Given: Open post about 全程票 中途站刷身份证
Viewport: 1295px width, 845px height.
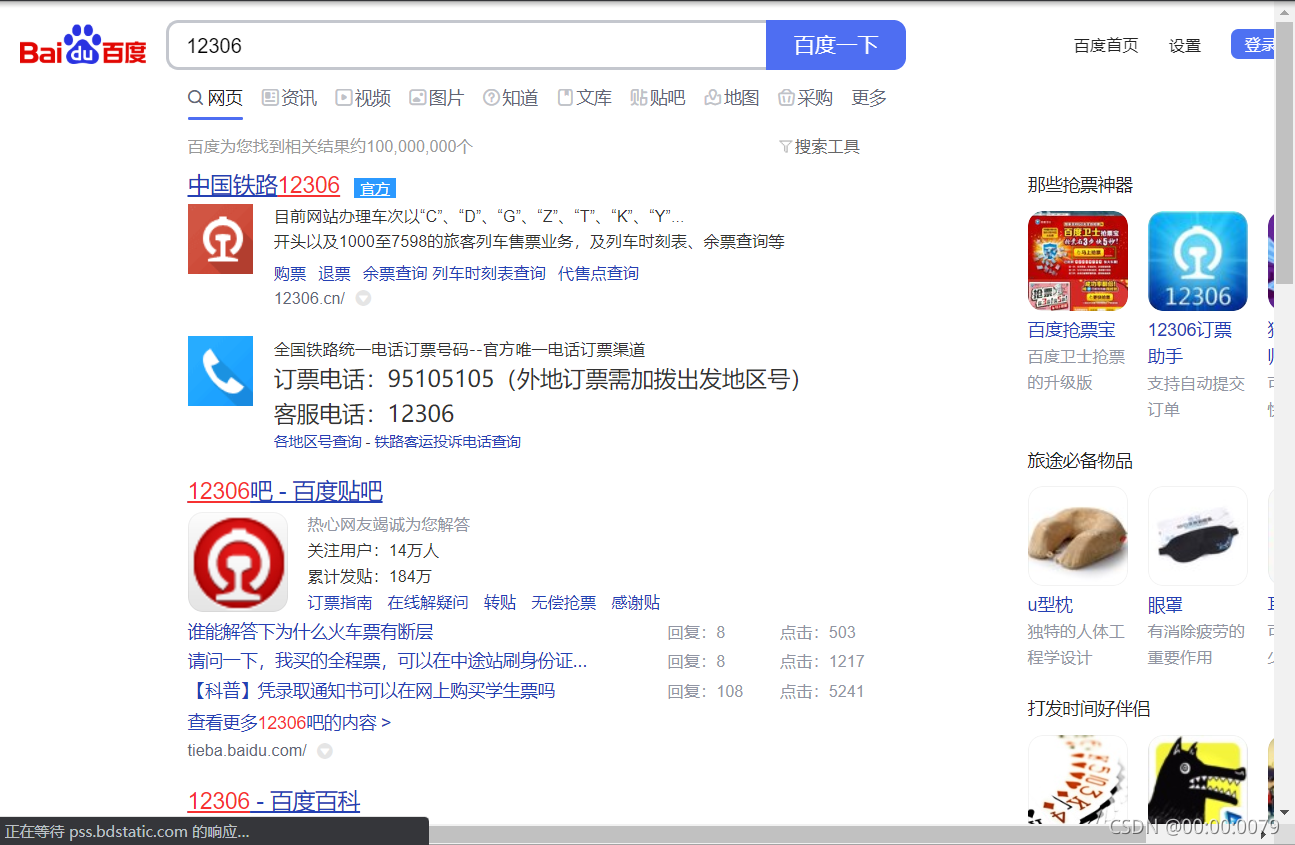Looking at the screenshot, I should tap(388, 661).
